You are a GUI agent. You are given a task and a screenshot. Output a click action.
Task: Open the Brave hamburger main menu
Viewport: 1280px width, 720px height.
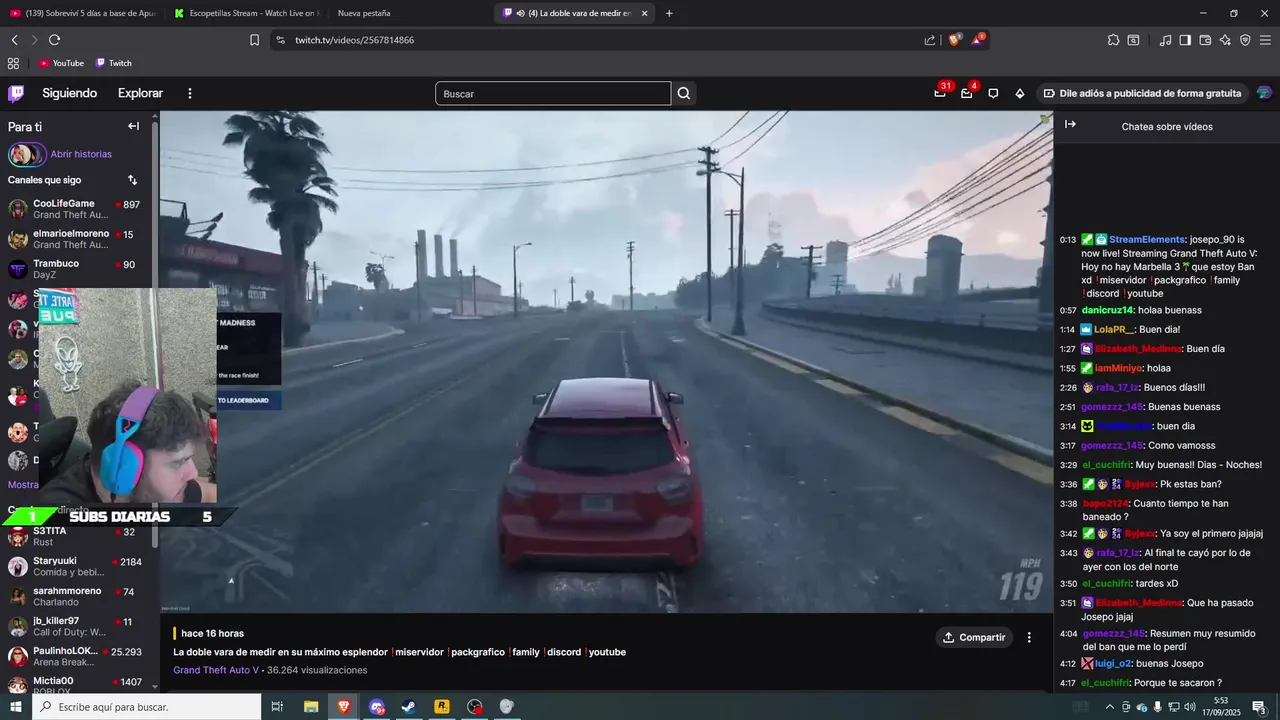pos(1265,40)
